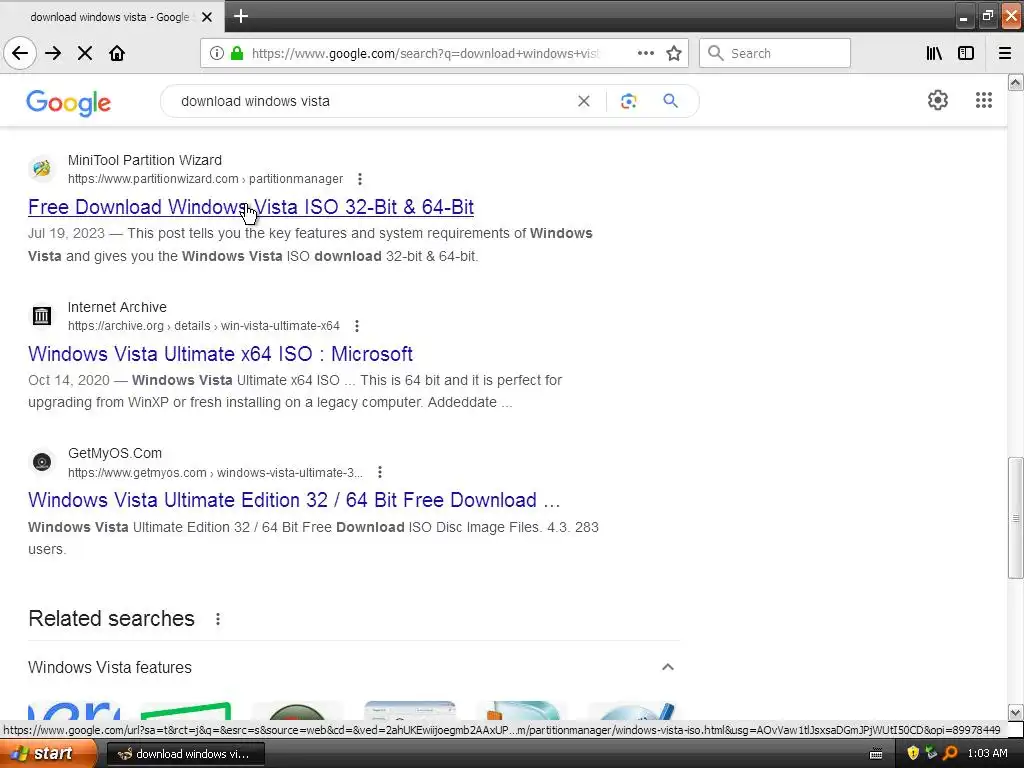Open options for the Internet Archive result
Viewport: 1024px width, 768px height.
(357, 326)
